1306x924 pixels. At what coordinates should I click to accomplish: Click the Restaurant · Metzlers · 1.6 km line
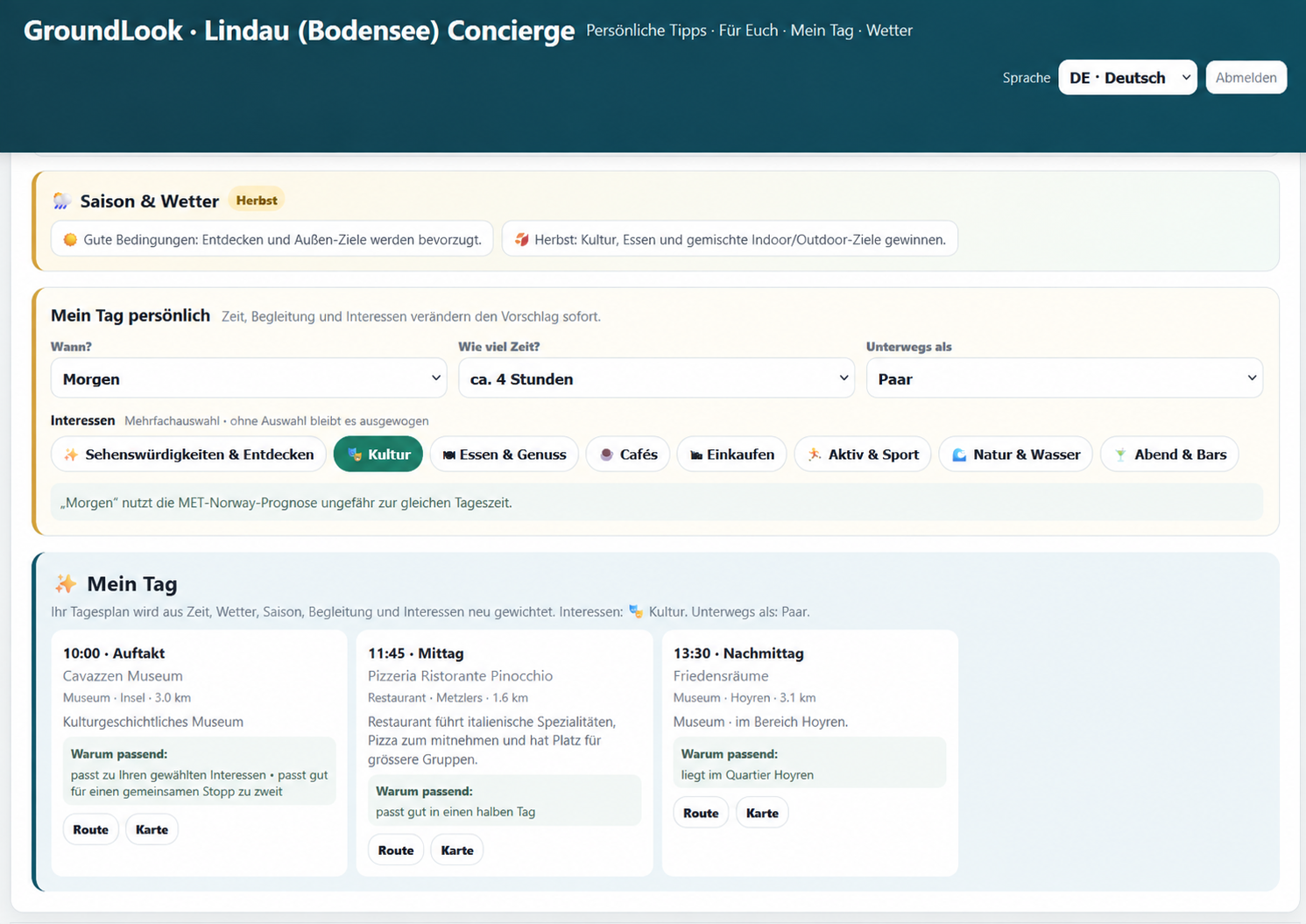click(x=448, y=698)
